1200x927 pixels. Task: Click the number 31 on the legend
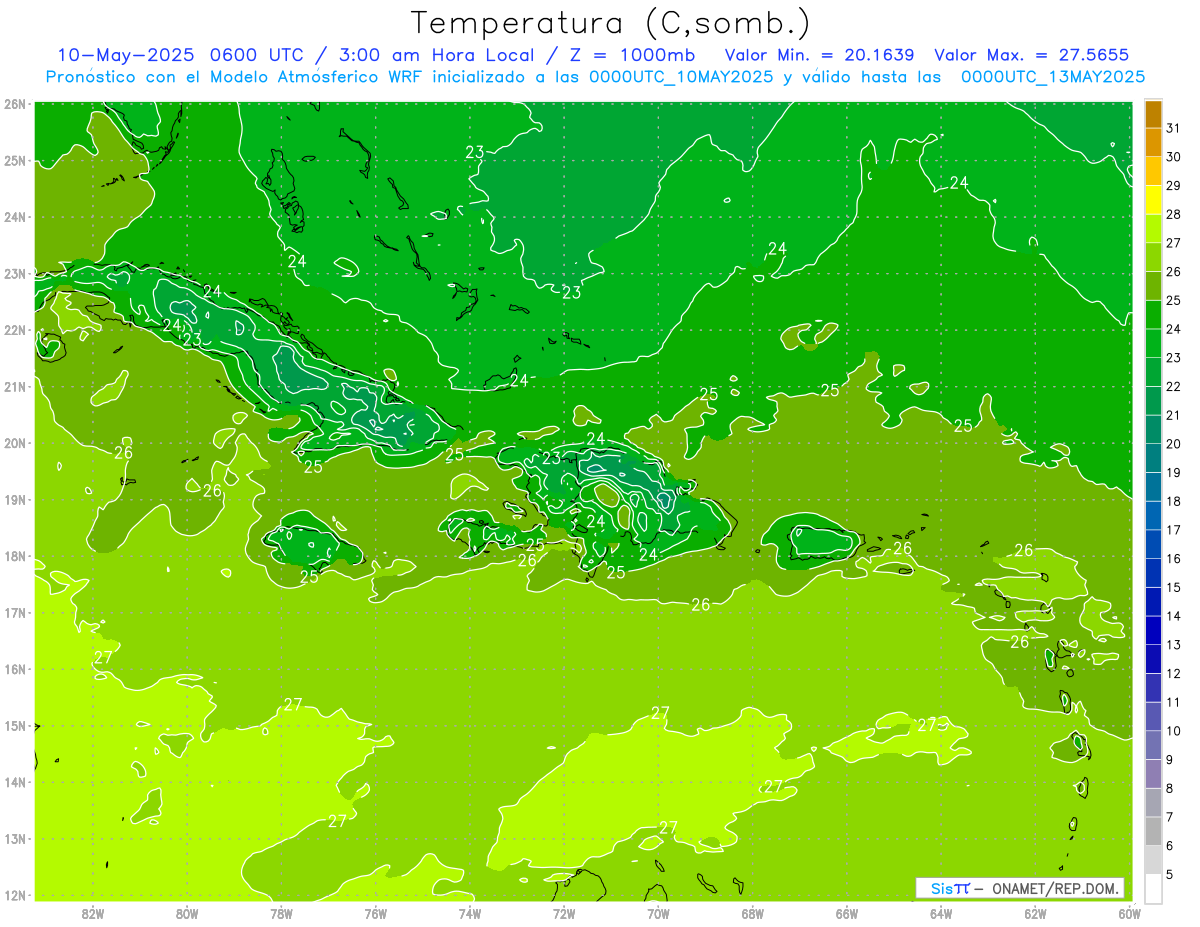point(1173,128)
